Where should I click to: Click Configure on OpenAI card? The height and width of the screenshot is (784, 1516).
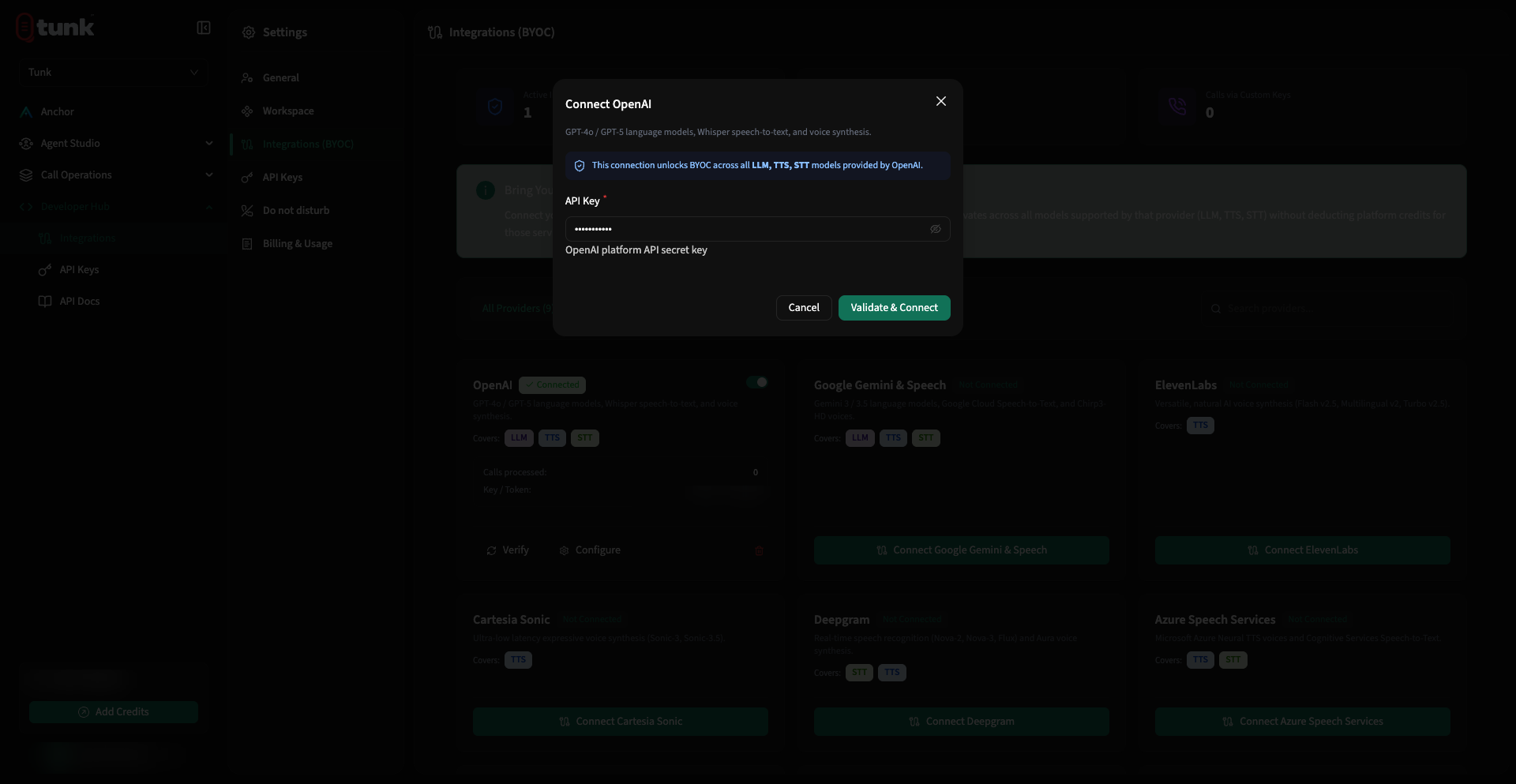pyautogui.click(x=590, y=550)
